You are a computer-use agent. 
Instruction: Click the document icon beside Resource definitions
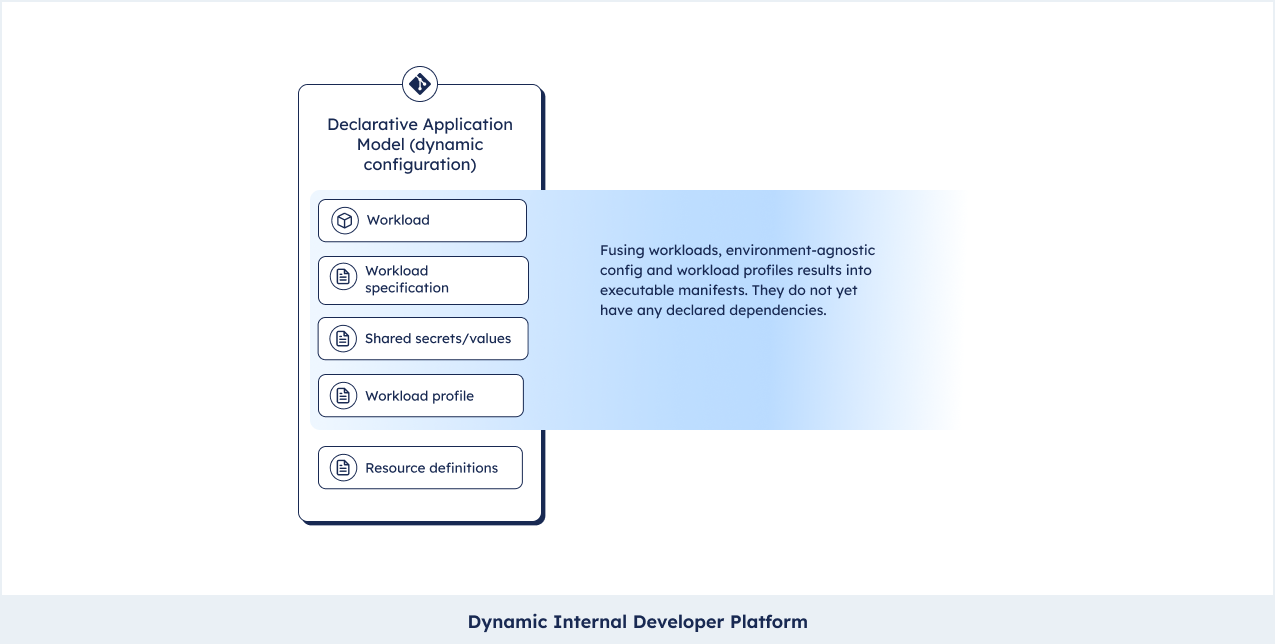click(x=343, y=468)
